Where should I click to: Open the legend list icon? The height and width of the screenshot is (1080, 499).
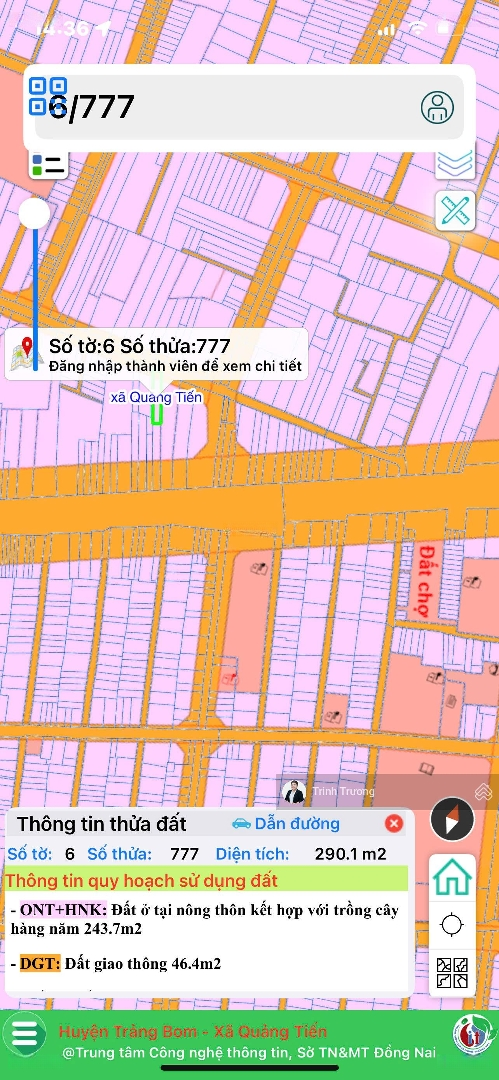point(48,164)
